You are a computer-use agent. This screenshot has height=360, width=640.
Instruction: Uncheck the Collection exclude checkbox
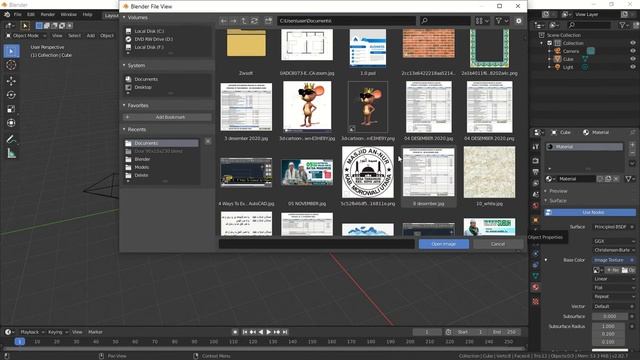click(x=549, y=43)
